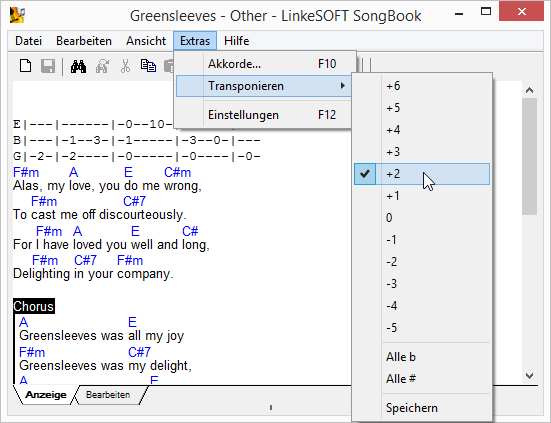The width and height of the screenshot is (551, 423).
Task: Minimize the SongBook window
Action: coord(459,13)
